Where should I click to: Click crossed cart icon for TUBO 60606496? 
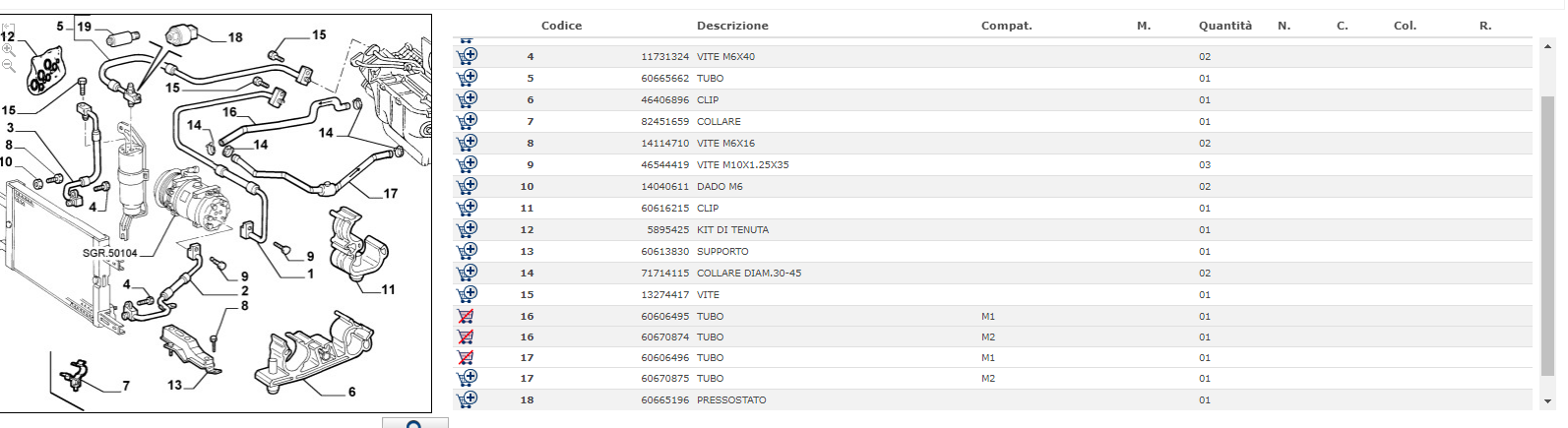click(466, 357)
